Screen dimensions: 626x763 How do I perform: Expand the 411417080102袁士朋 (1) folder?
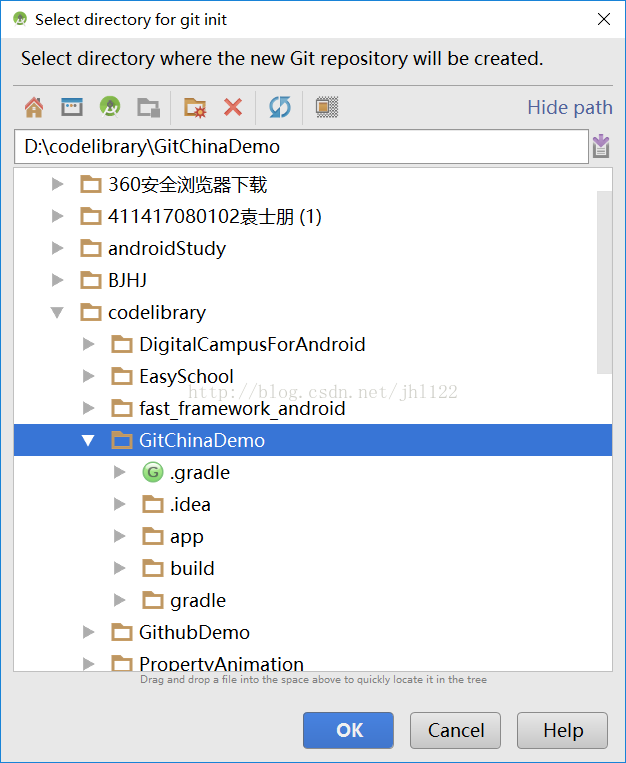tap(57, 216)
